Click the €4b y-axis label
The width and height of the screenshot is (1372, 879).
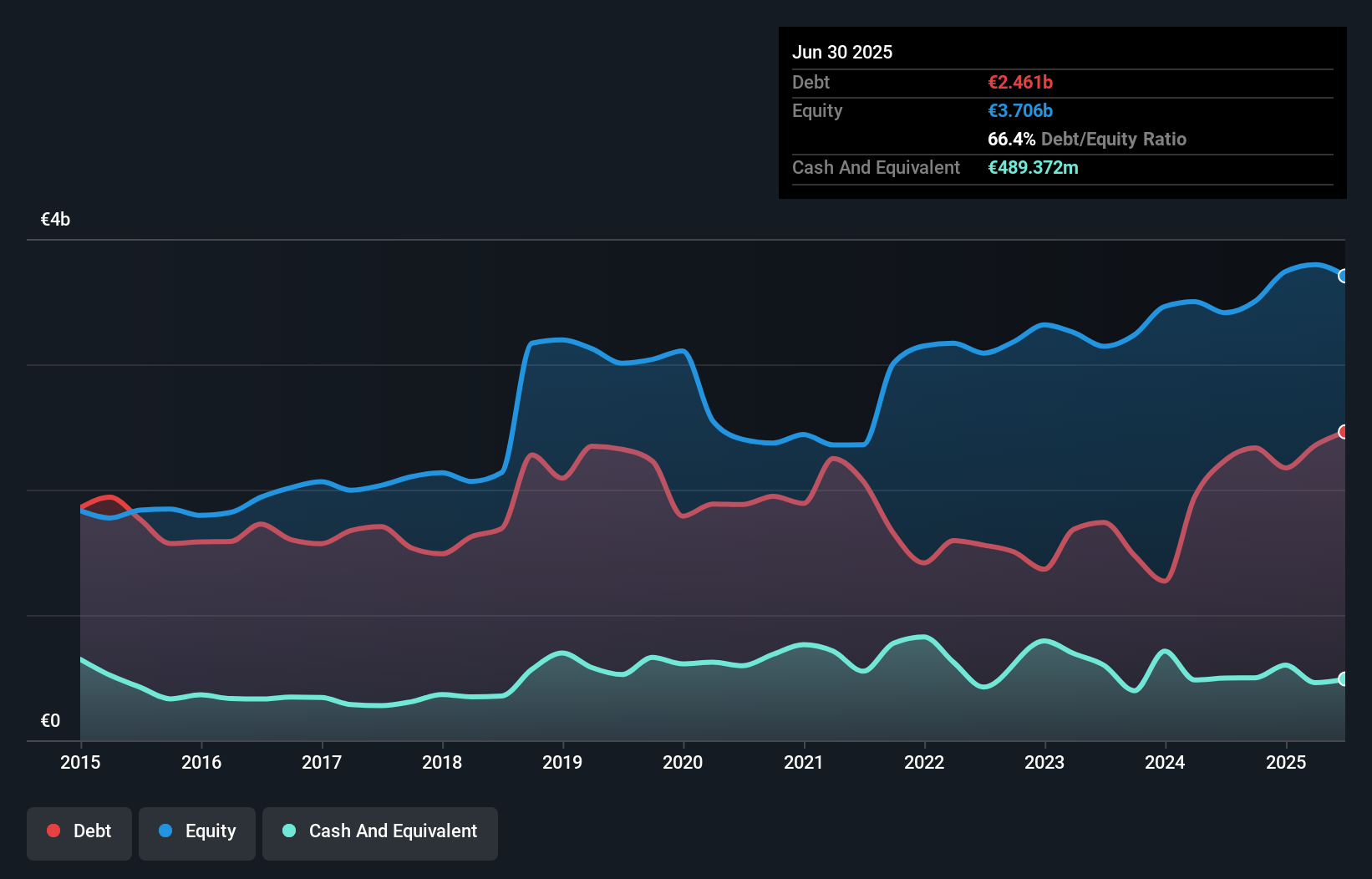coord(56,220)
